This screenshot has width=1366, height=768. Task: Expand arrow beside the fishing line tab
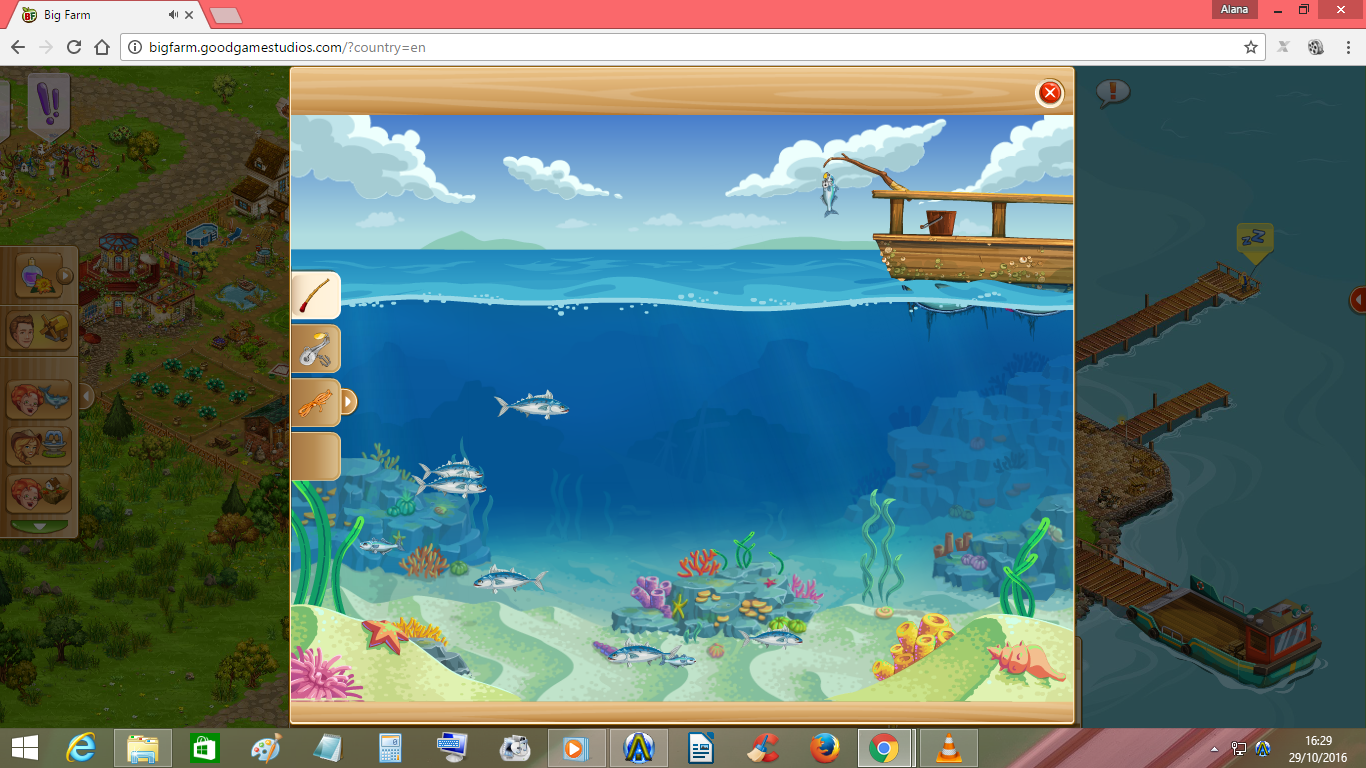(348, 402)
